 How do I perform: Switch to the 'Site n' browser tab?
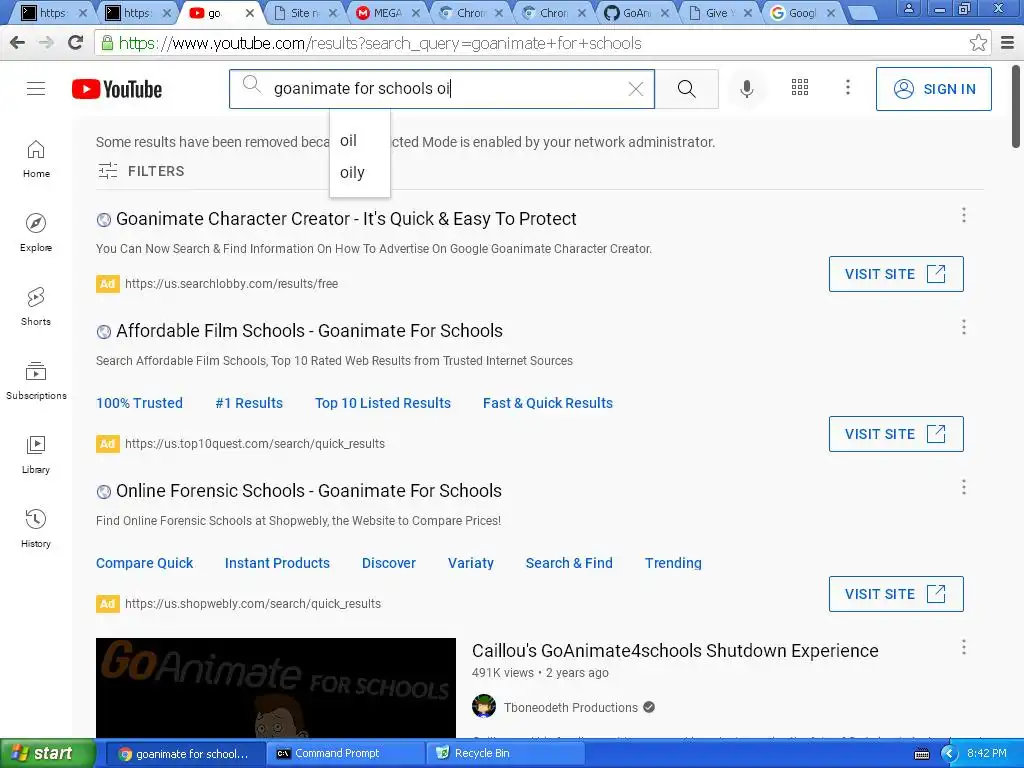tap(304, 13)
